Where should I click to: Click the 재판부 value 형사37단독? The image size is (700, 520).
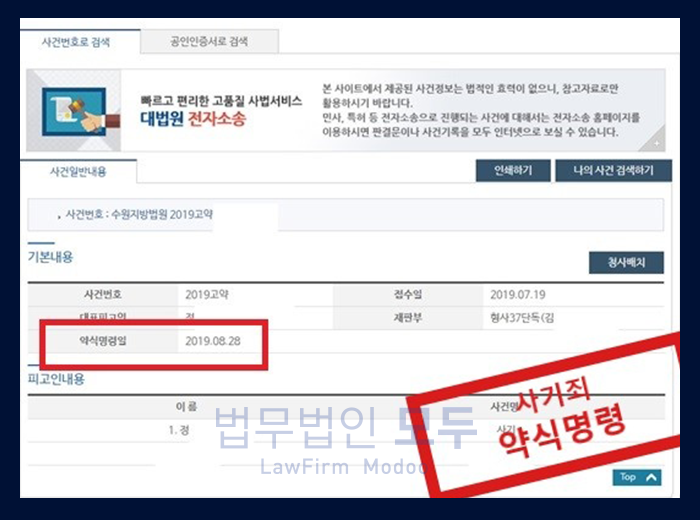530,318
